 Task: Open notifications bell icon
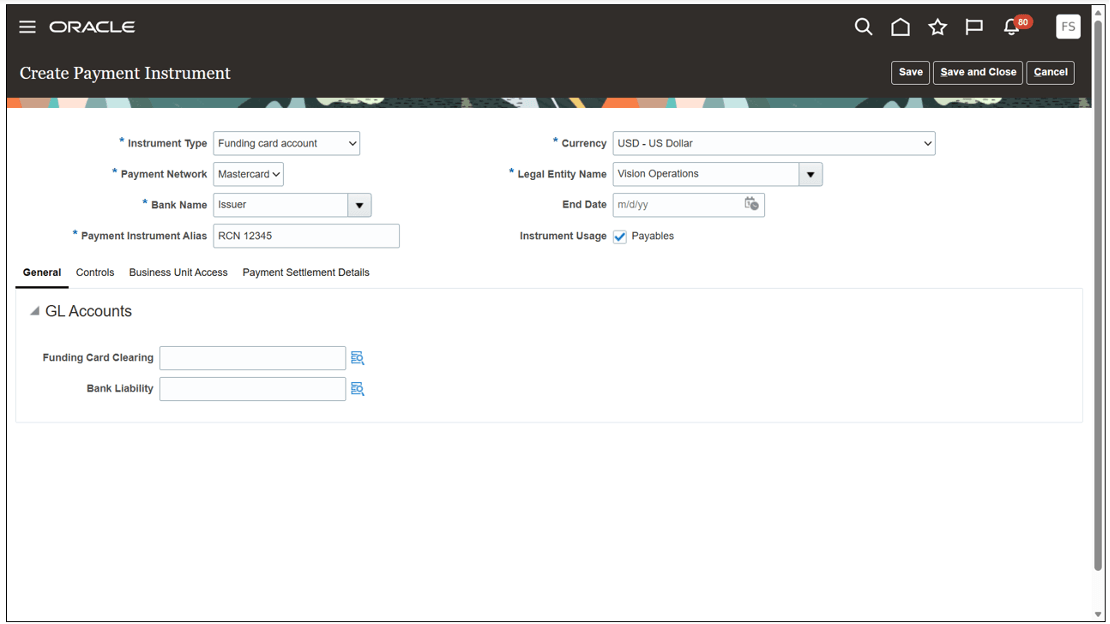(x=1012, y=27)
